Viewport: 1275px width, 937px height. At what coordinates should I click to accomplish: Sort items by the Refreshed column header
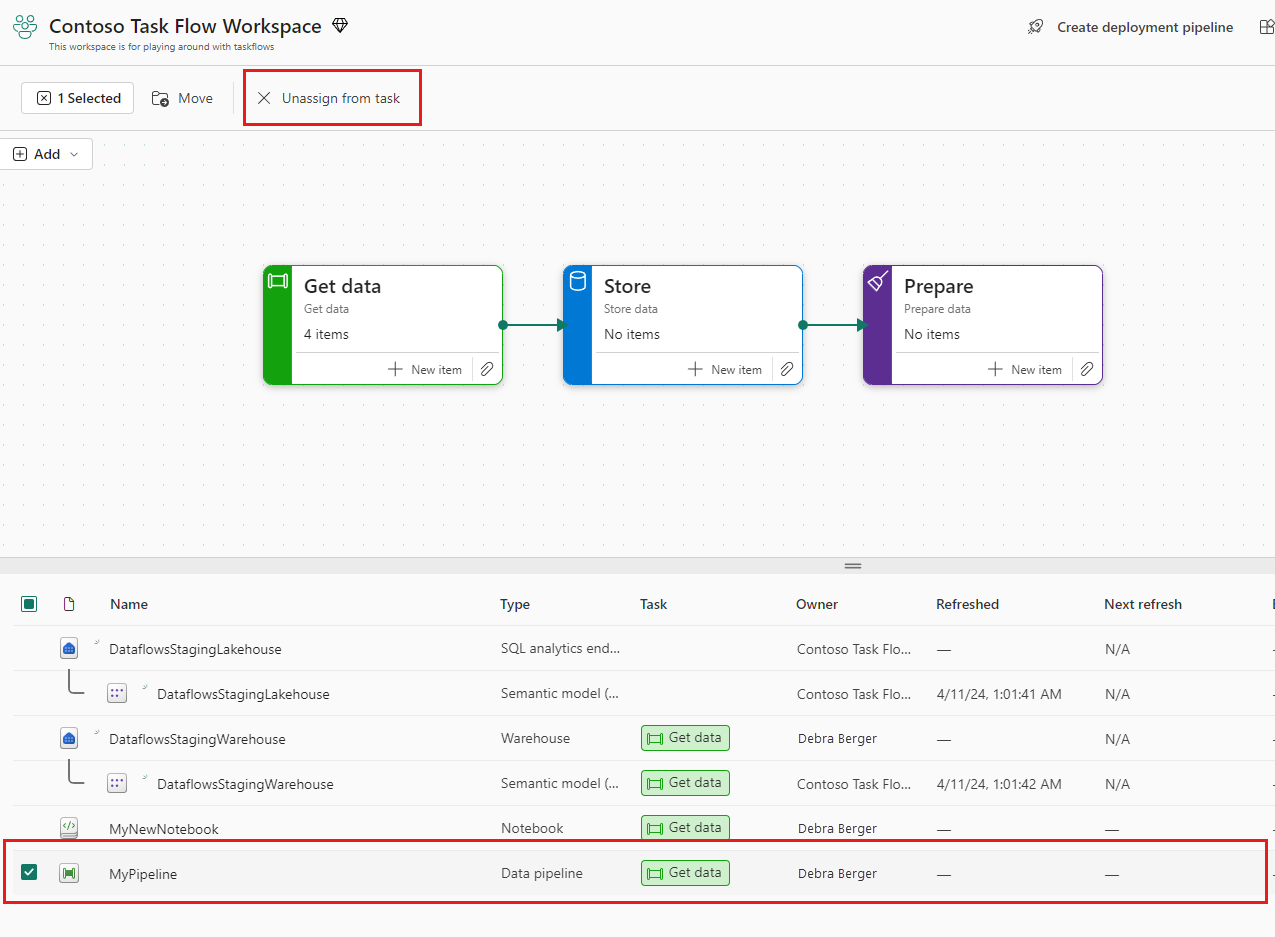click(x=968, y=604)
